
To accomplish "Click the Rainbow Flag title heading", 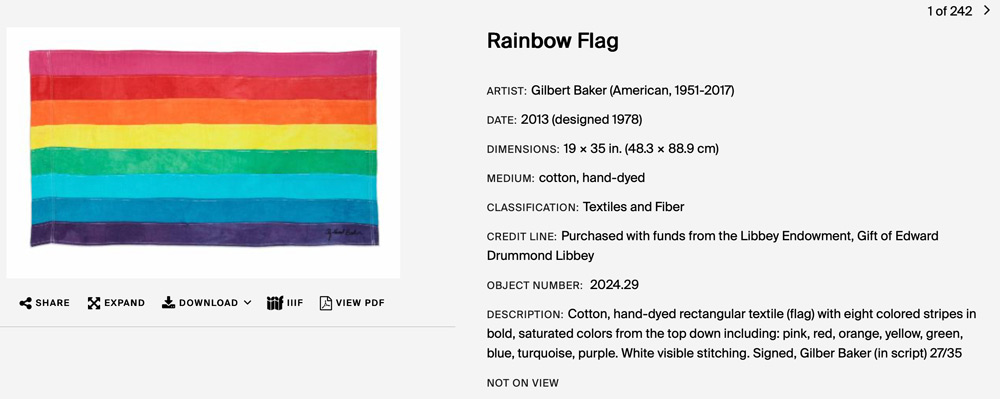I will [x=552, y=41].
